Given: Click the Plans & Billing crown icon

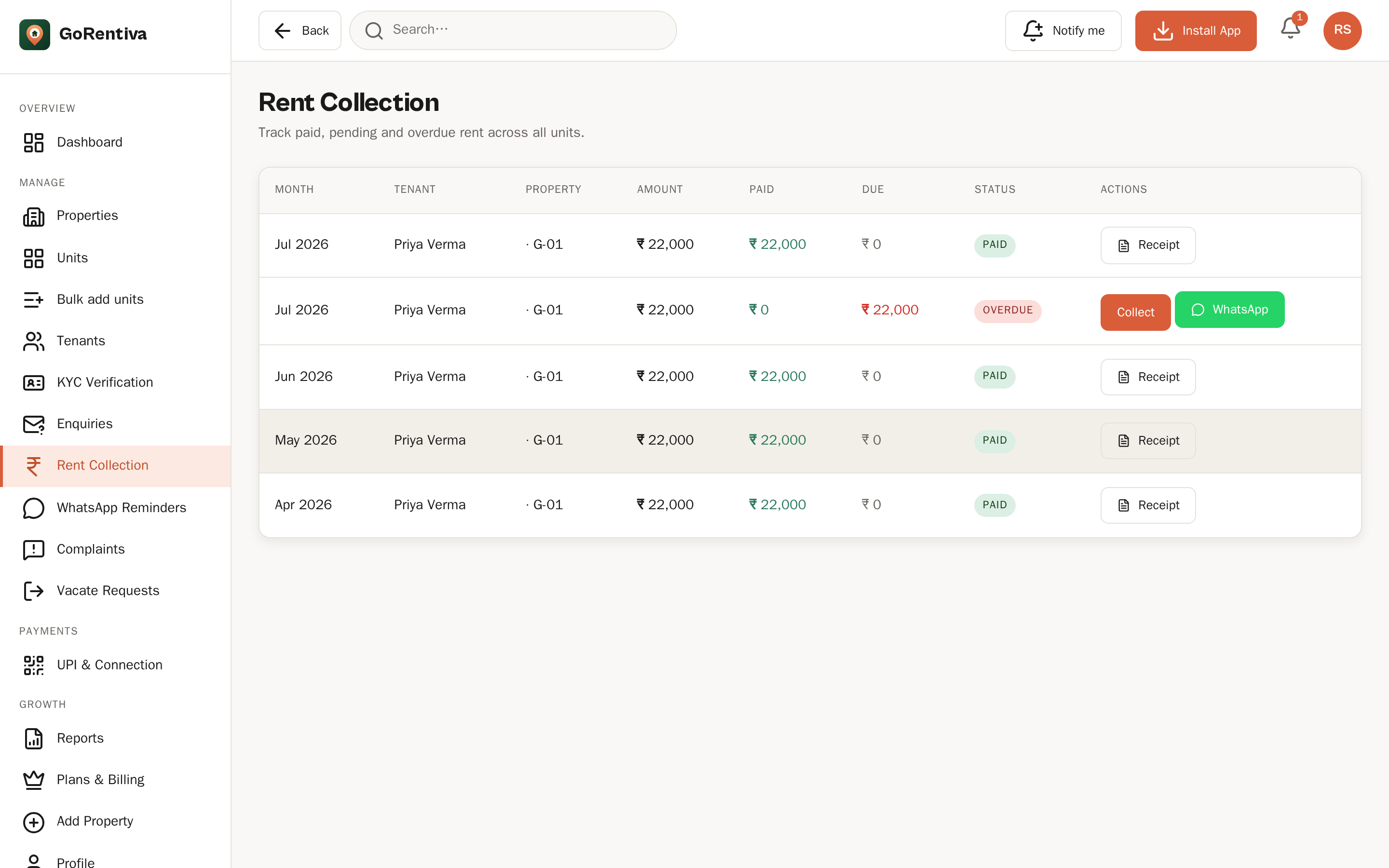Looking at the screenshot, I should click(33, 780).
